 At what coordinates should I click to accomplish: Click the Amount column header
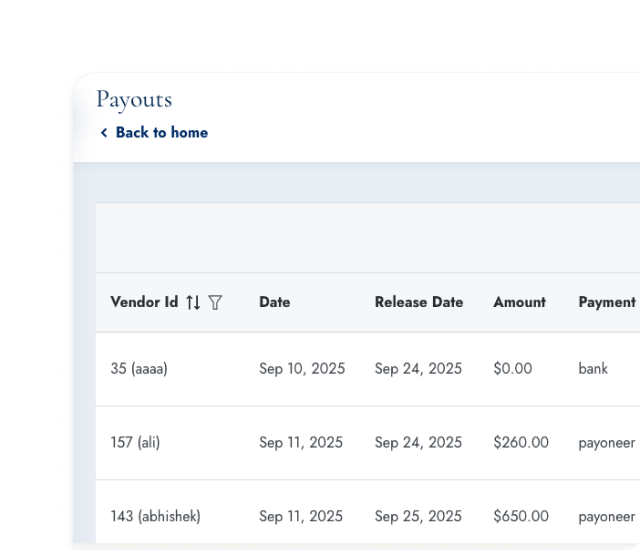point(519,302)
